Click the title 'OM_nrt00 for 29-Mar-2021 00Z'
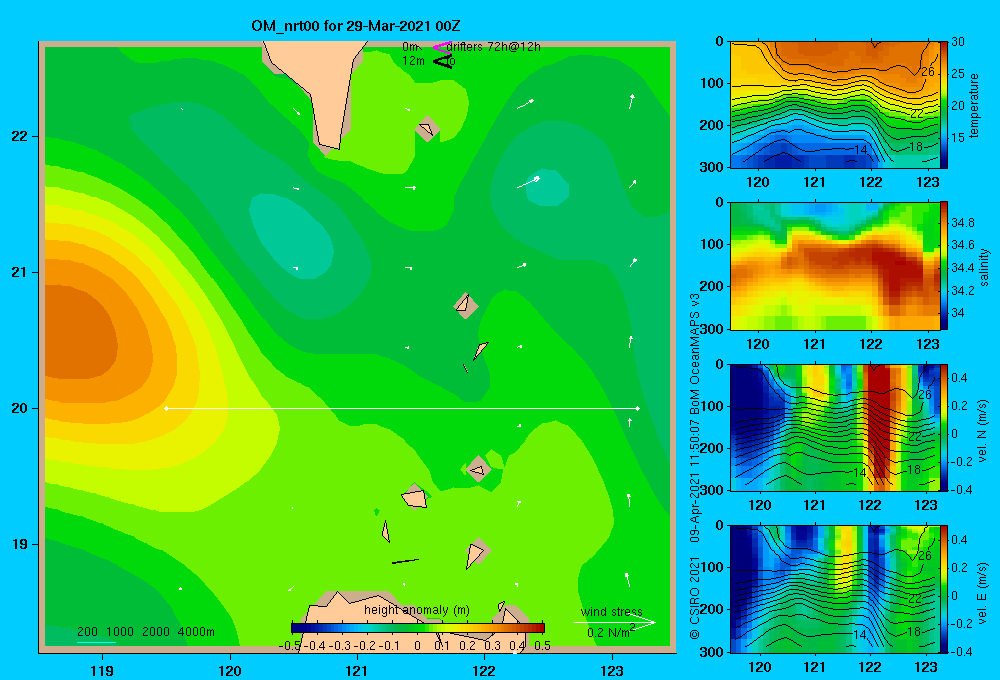 tap(356, 26)
